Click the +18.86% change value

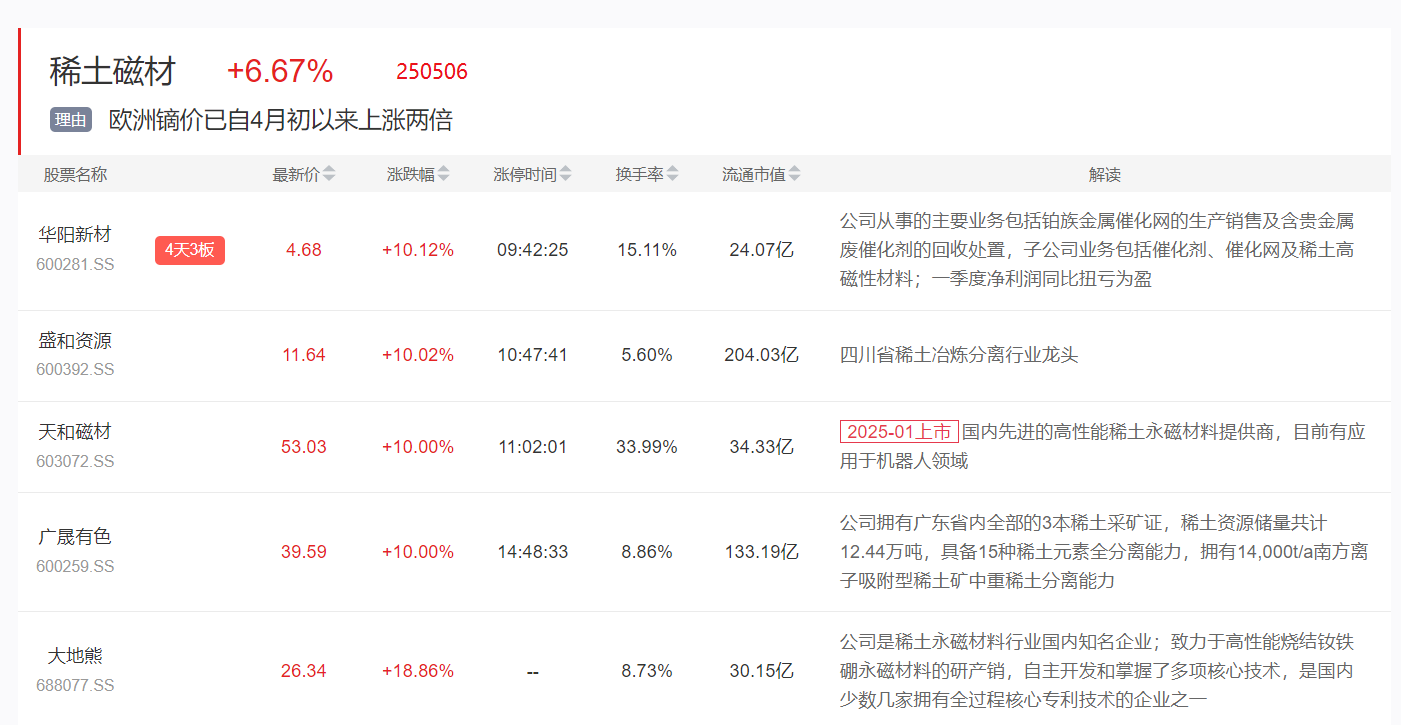point(418,671)
